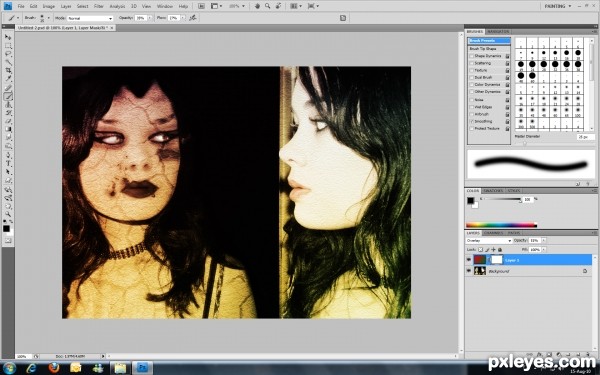This screenshot has width=600, height=375.
Task: Click Layer 1 mask thumbnail
Action: click(497, 260)
